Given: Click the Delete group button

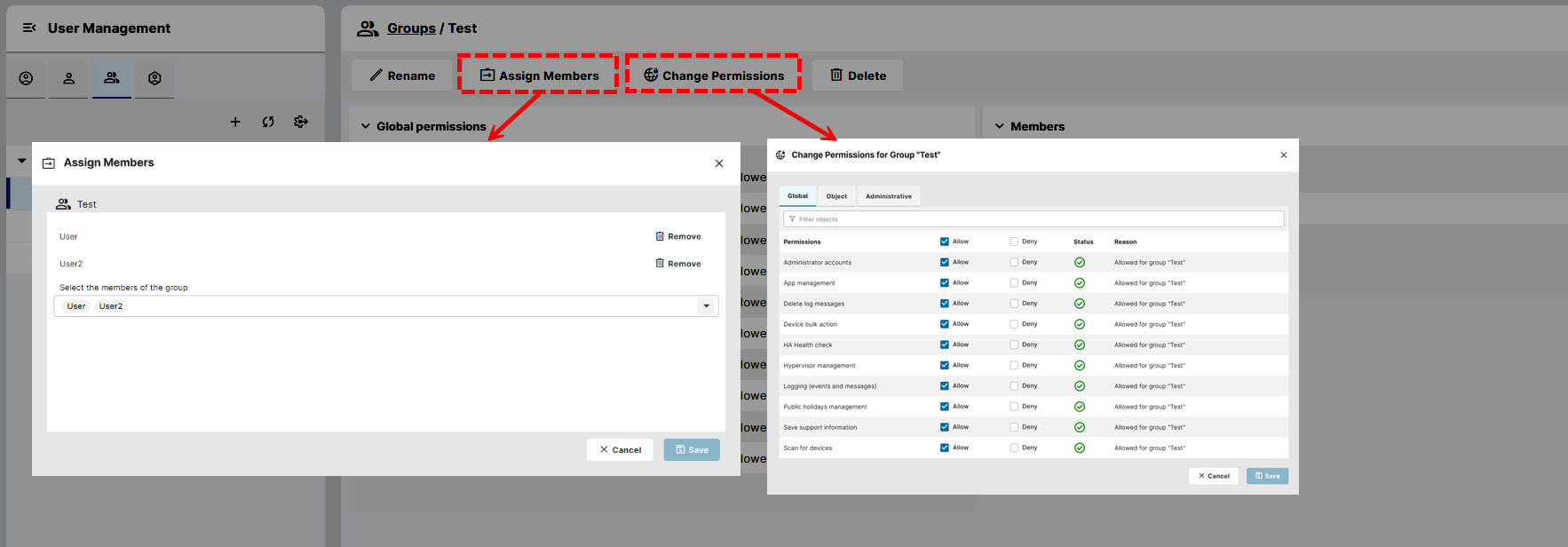Looking at the screenshot, I should [858, 75].
